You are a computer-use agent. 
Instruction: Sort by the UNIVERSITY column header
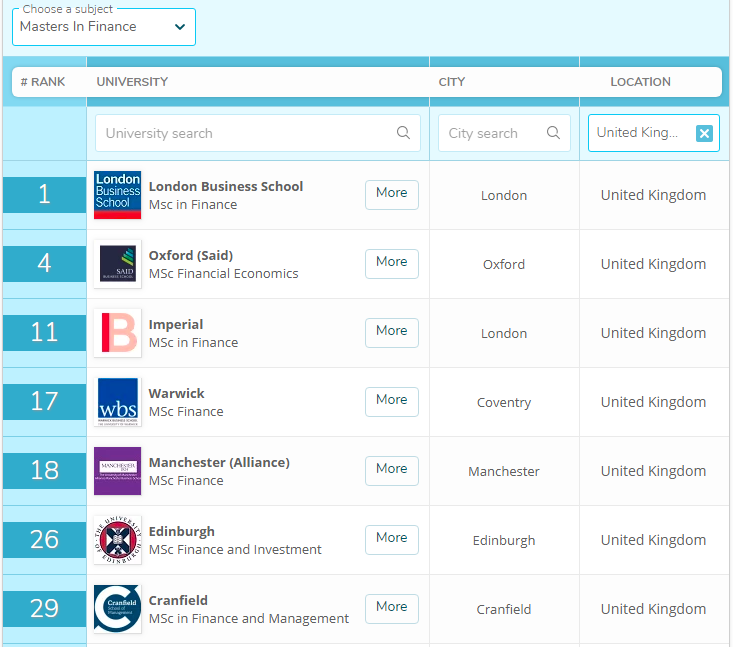point(132,82)
